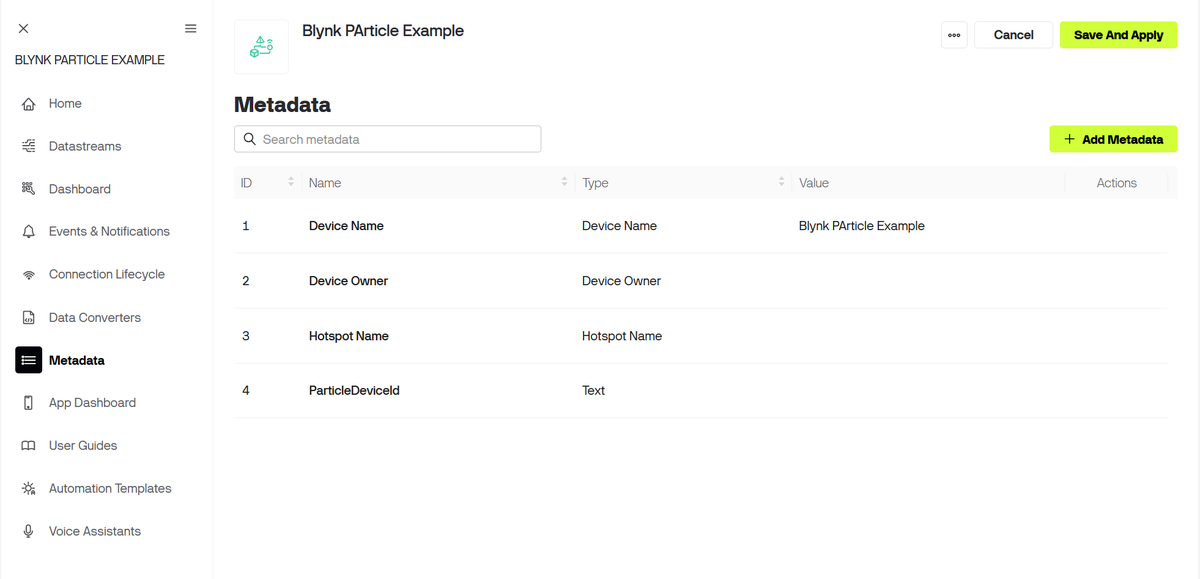The height and width of the screenshot is (579, 1200).
Task: Open the Dashboard section
Action: [80, 189]
